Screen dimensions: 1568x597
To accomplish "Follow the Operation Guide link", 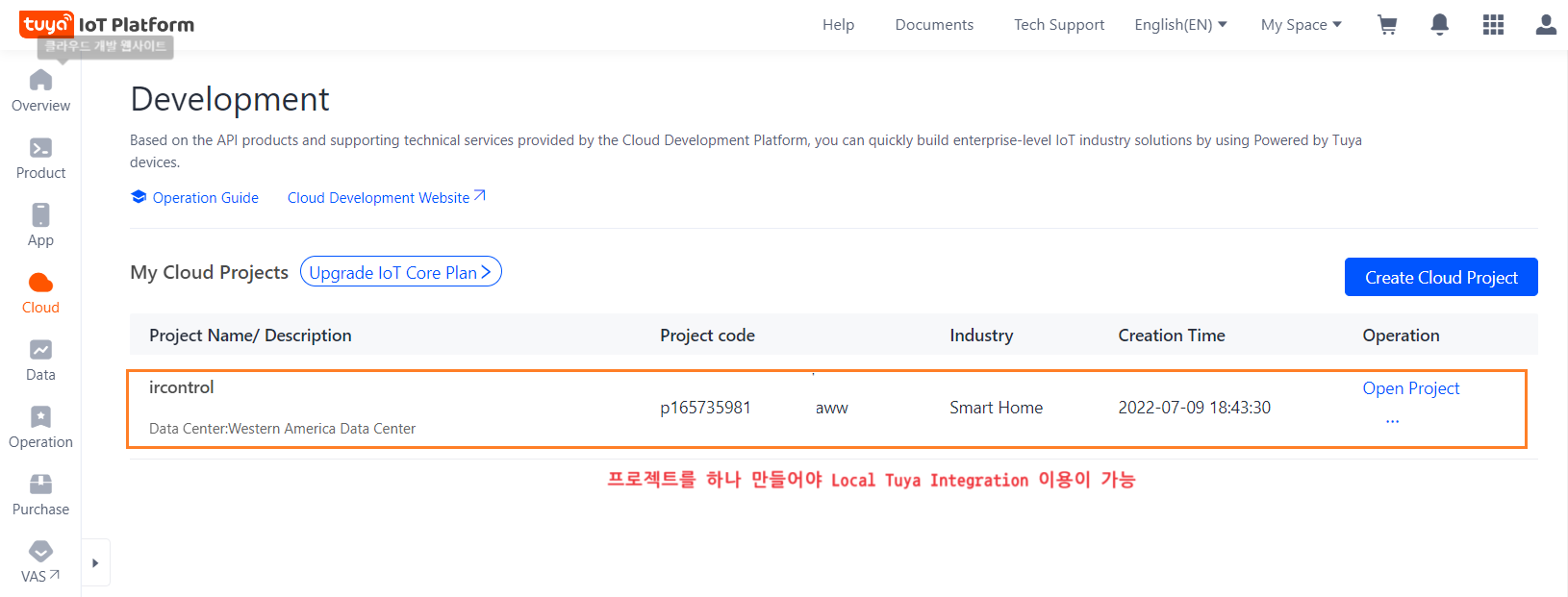I will click(205, 198).
